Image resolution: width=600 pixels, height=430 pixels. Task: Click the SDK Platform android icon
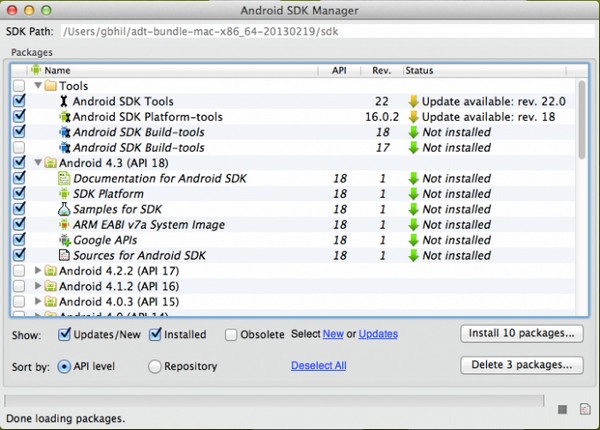pyautogui.click(x=64, y=194)
